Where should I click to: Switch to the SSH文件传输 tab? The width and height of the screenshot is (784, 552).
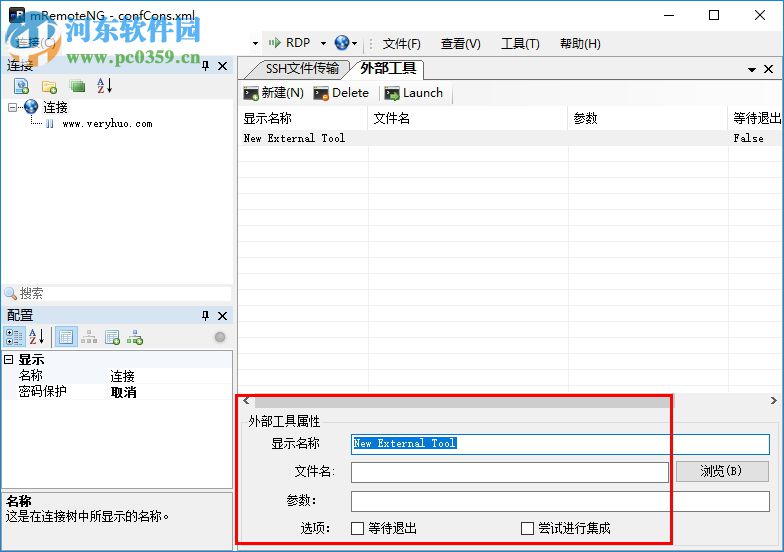pos(302,68)
